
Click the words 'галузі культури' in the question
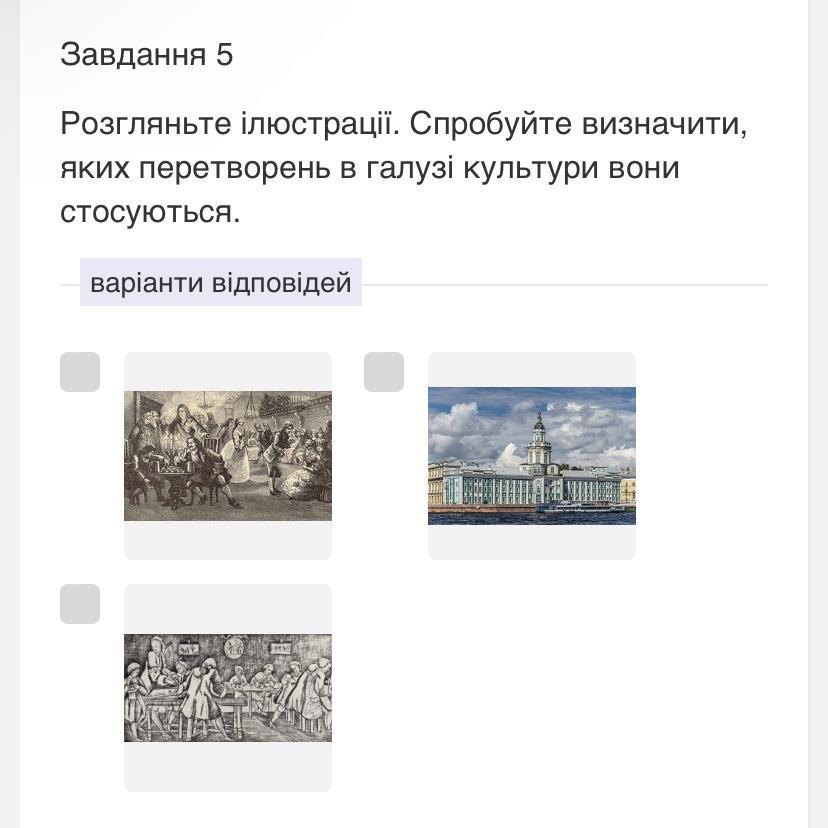pos(482,168)
